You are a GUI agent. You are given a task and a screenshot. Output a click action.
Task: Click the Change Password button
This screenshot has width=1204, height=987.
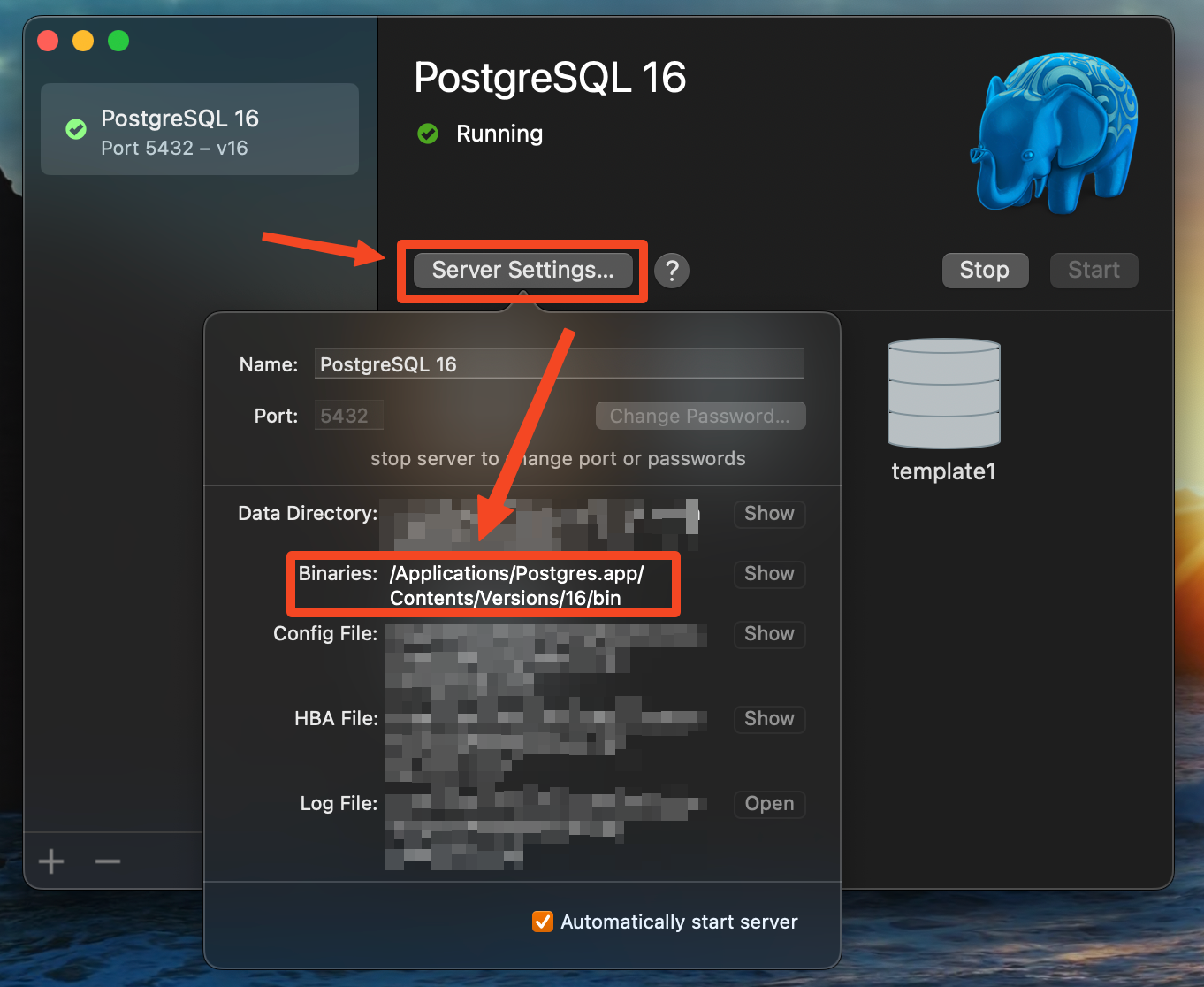coord(700,416)
